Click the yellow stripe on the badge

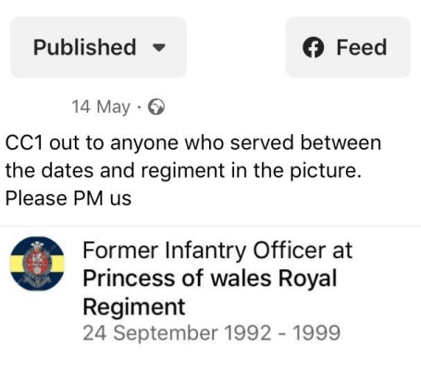point(15,264)
